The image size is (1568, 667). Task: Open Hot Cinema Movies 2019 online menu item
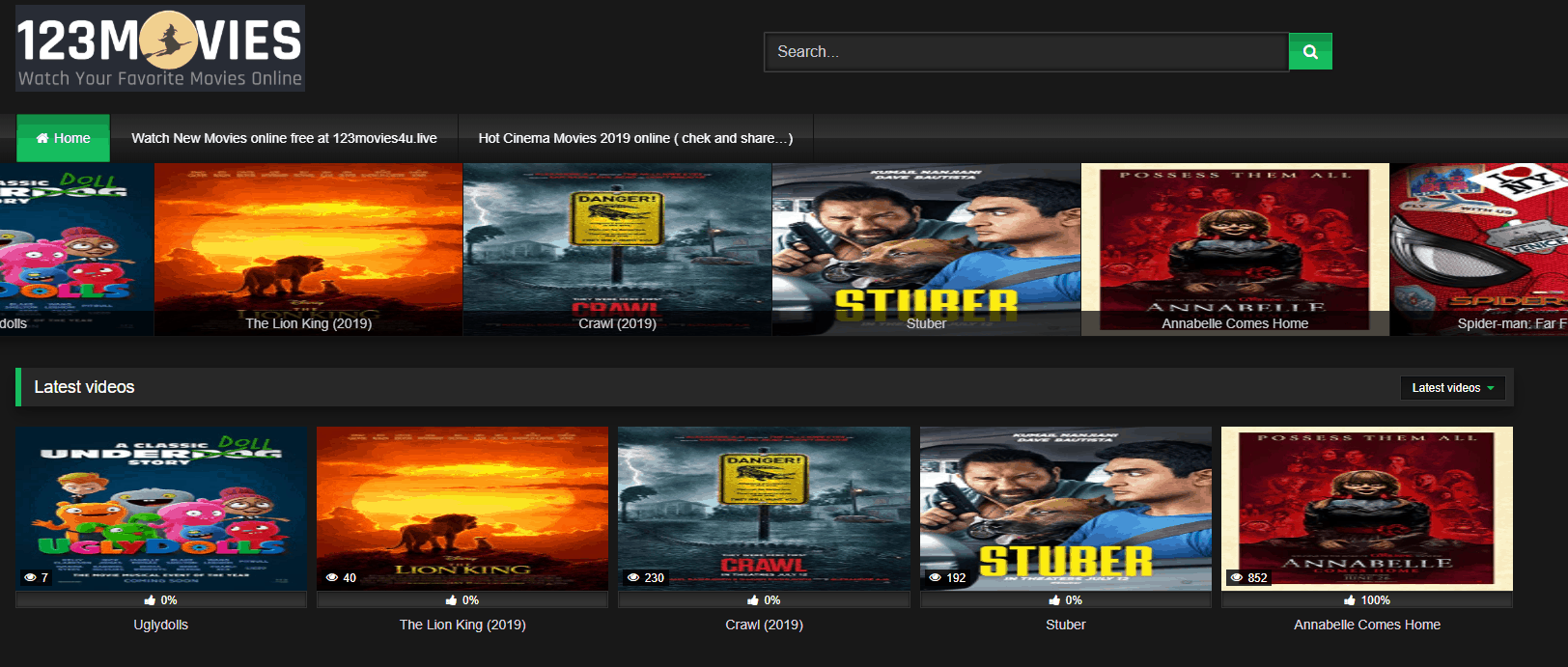coord(635,138)
